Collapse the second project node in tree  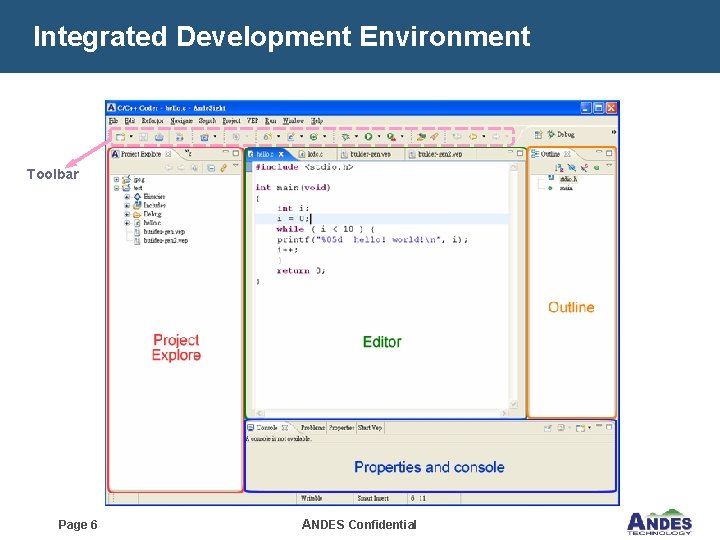coord(117,188)
